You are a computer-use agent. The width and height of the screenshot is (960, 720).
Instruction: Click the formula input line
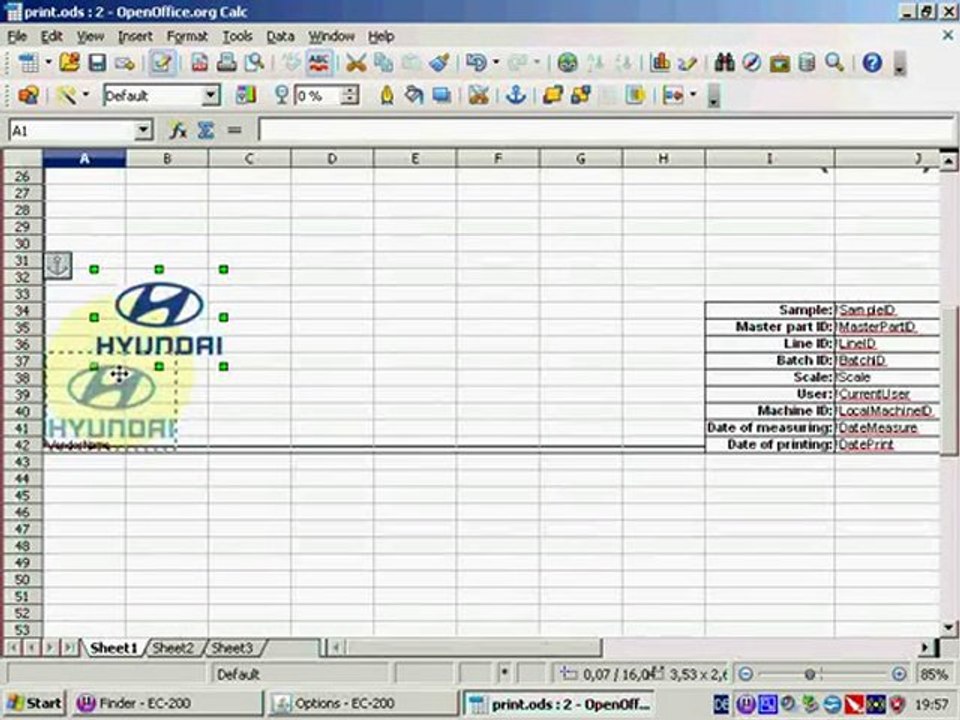(x=606, y=130)
